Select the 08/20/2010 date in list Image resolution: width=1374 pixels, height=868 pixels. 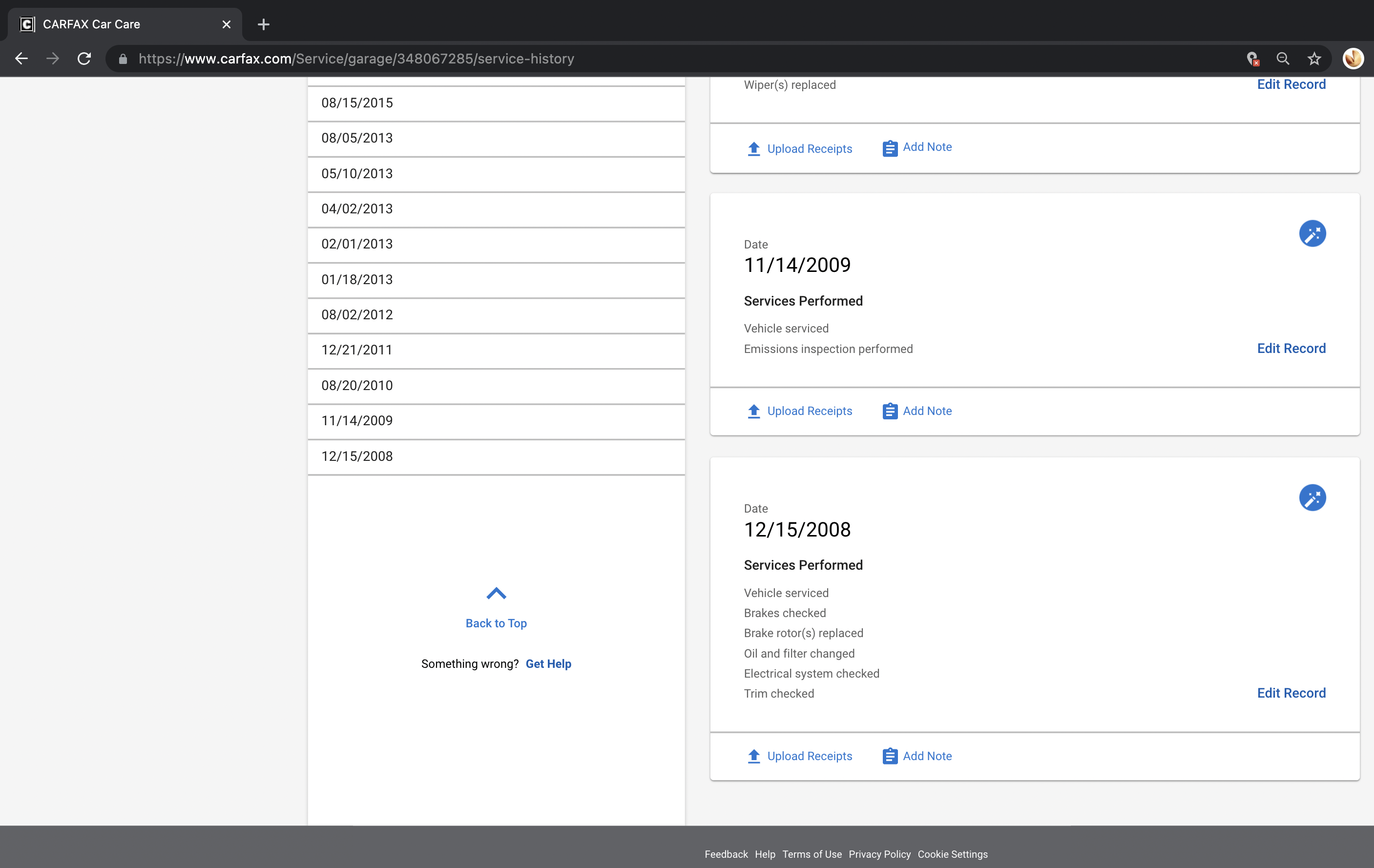pyautogui.click(x=496, y=386)
